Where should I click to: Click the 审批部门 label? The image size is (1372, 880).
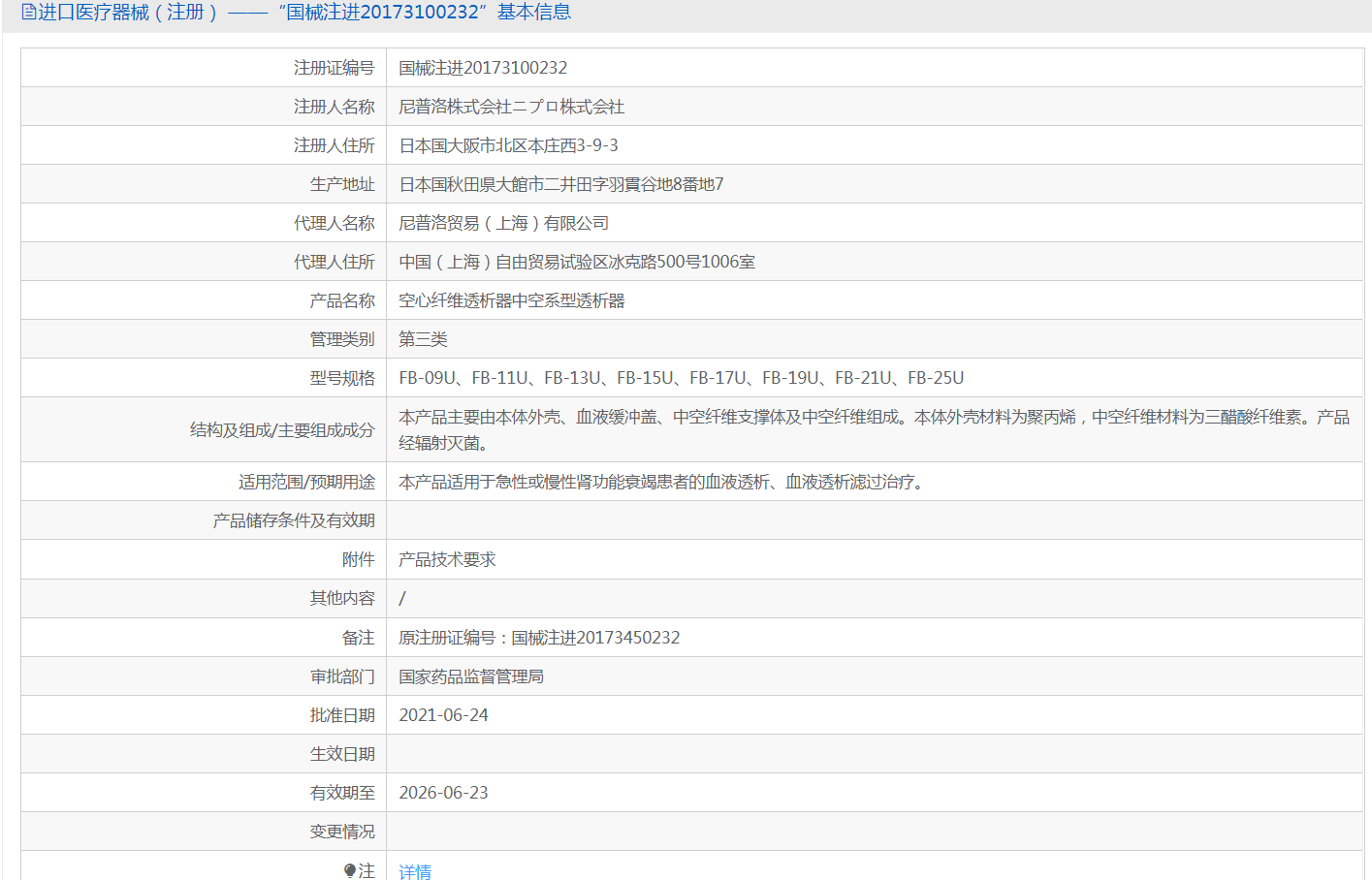[342, 676]
